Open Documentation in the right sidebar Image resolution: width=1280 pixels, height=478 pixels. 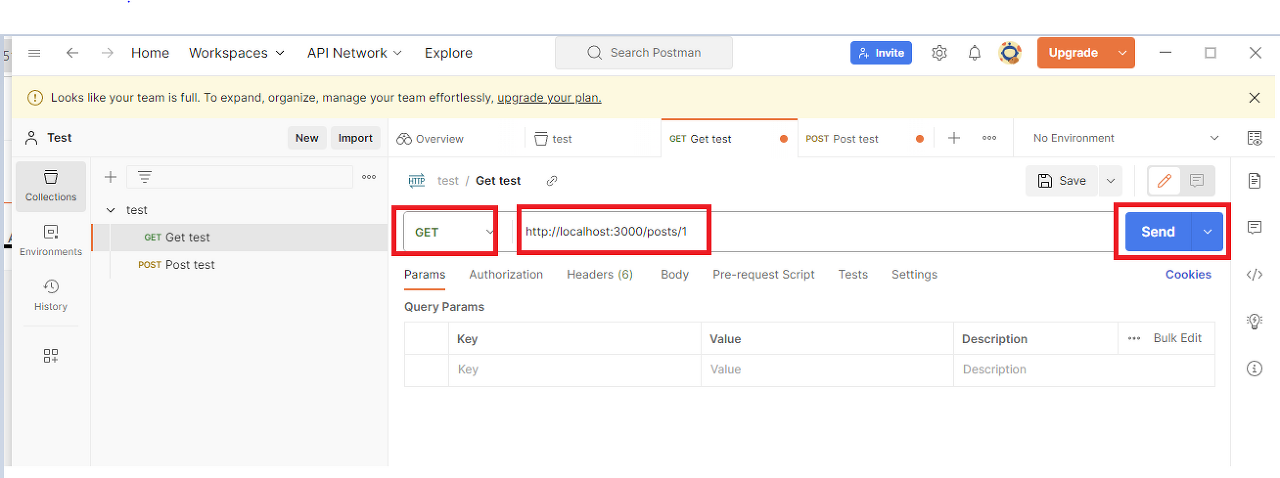1255,181
